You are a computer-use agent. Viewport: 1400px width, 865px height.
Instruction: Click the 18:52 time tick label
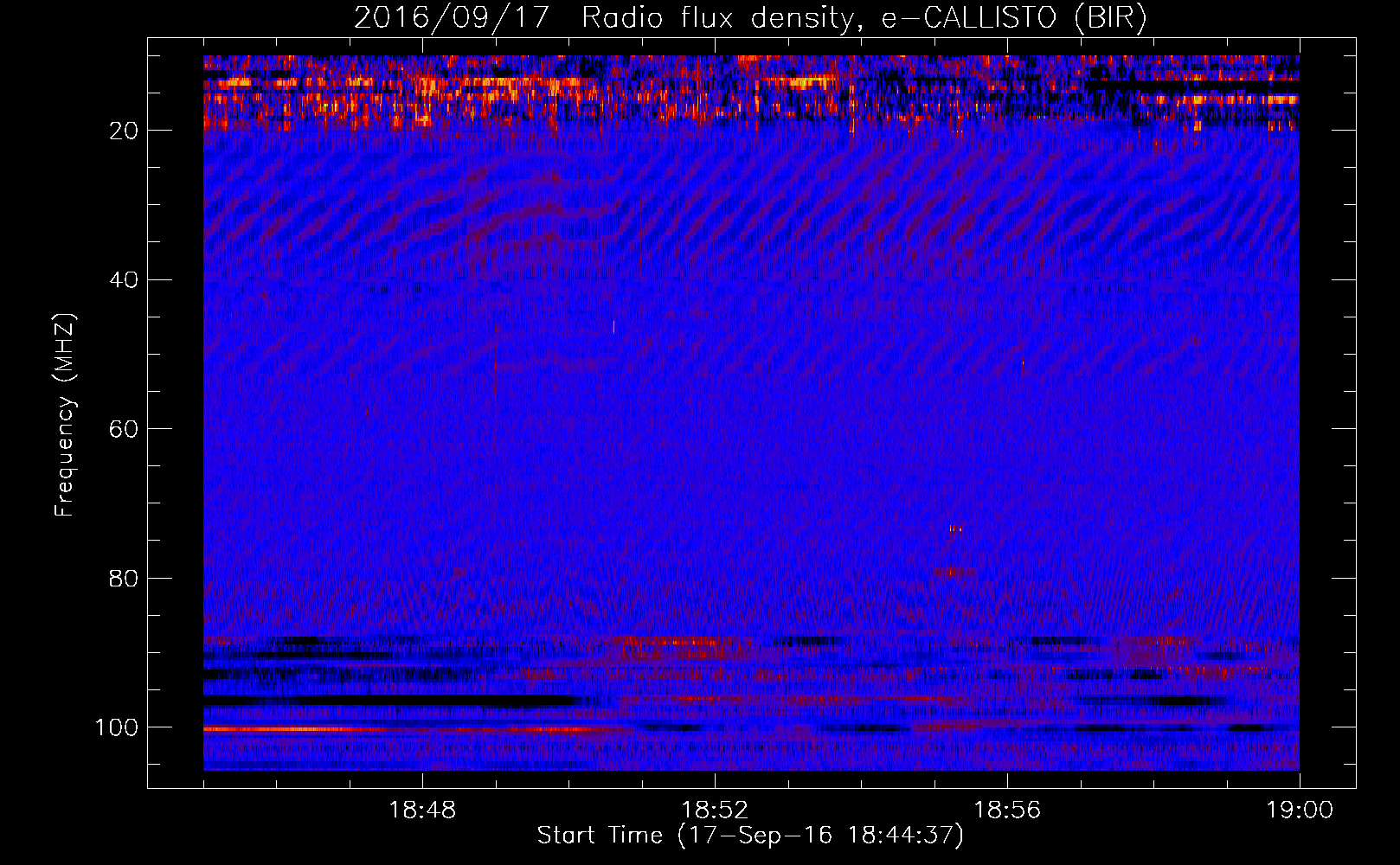715,811
